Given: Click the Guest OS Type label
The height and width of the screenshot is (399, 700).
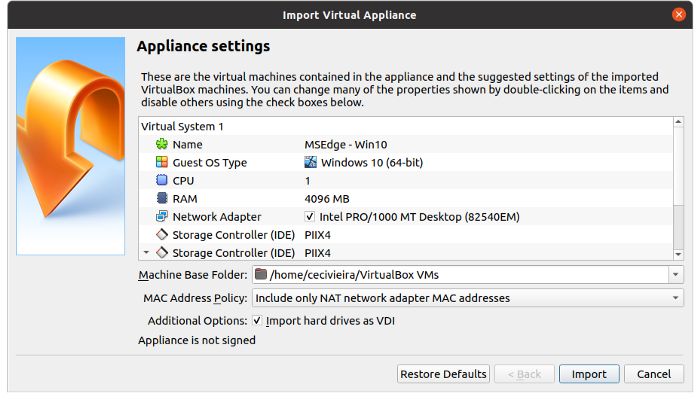Looking at the screenshot, I should (x=209, y=163).
